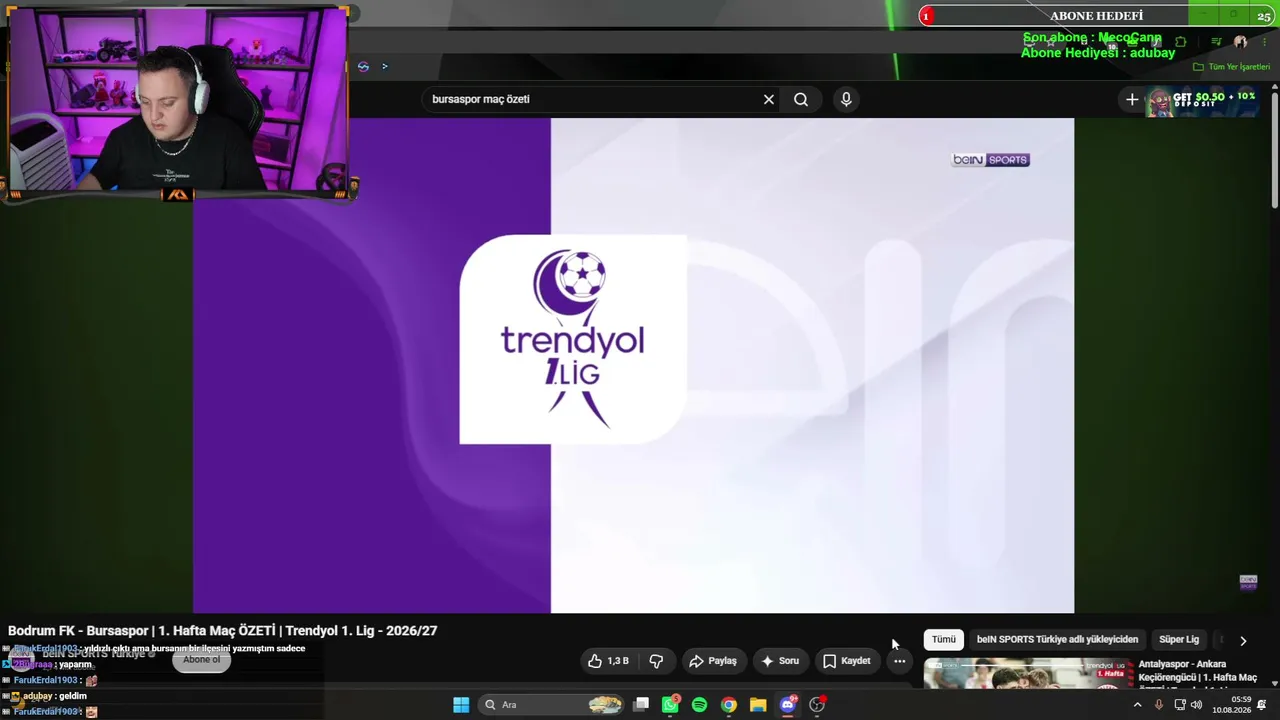Viewport: 1280px width, 720px height.
Task: Click the video player showing Trendyol 1. Lig
Action: click(x=633, y=365)
